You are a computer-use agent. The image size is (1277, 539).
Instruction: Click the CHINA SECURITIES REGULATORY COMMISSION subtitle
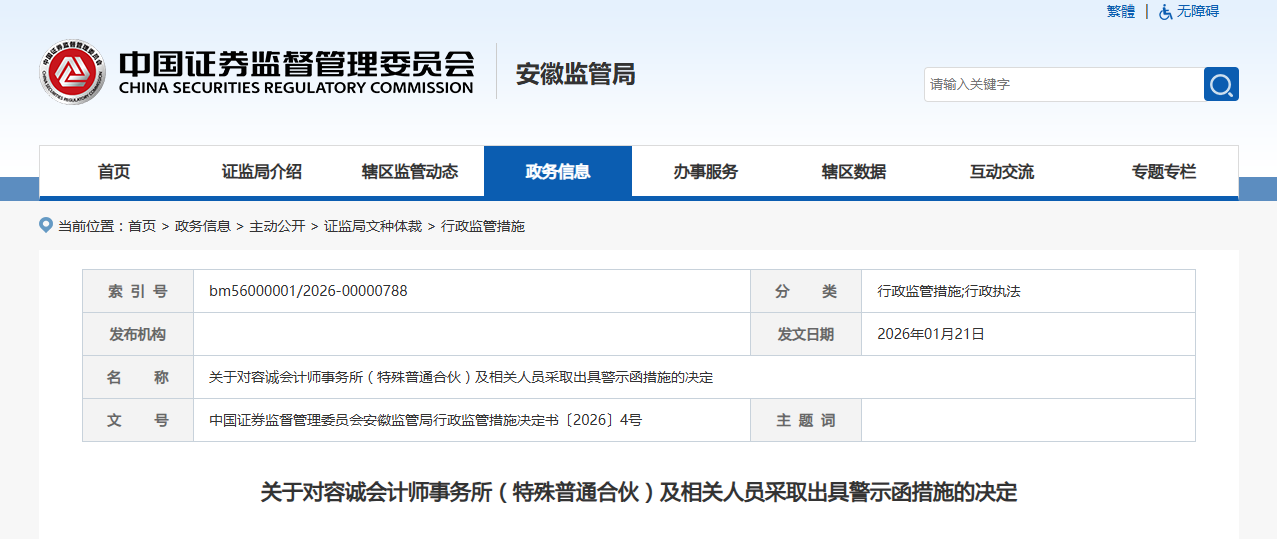[x=296, y=88]
